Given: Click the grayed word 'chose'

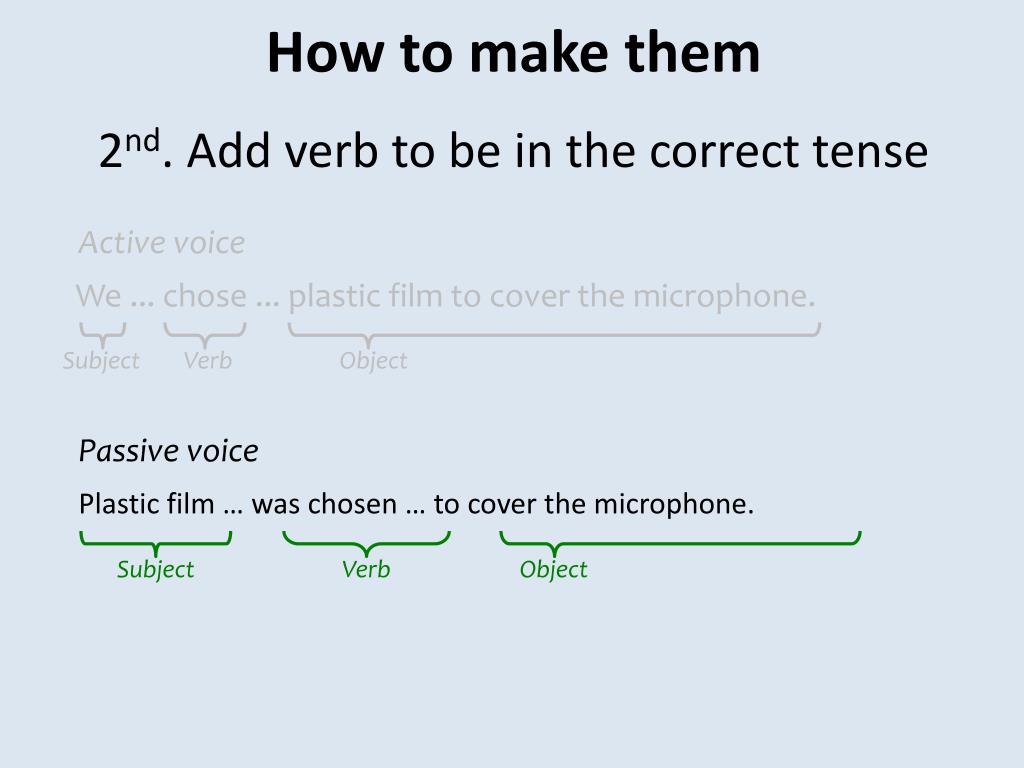Looking at the screenshot, I should click(x=204, y=296).
